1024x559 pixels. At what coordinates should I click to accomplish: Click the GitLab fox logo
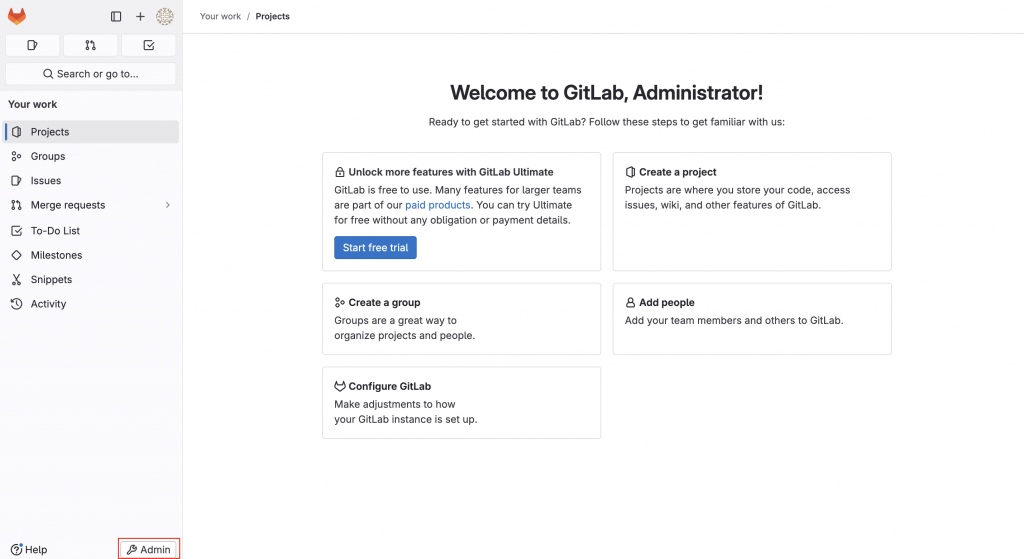coord(17,16)
